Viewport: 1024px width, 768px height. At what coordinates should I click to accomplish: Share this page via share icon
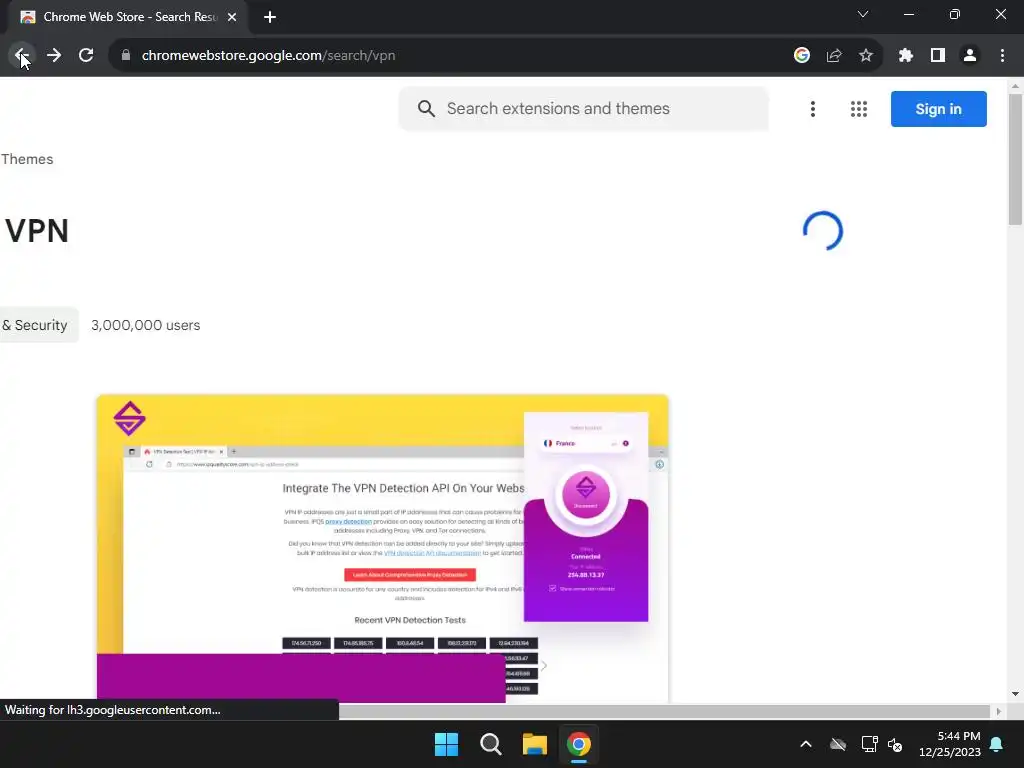834,56
